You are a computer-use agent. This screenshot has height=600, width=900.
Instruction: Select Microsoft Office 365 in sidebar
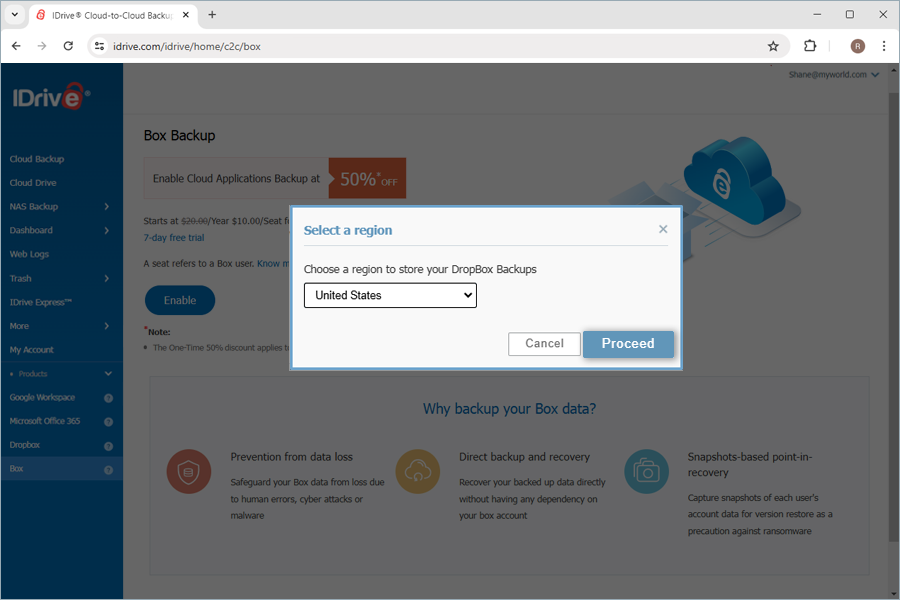[45, 421]
